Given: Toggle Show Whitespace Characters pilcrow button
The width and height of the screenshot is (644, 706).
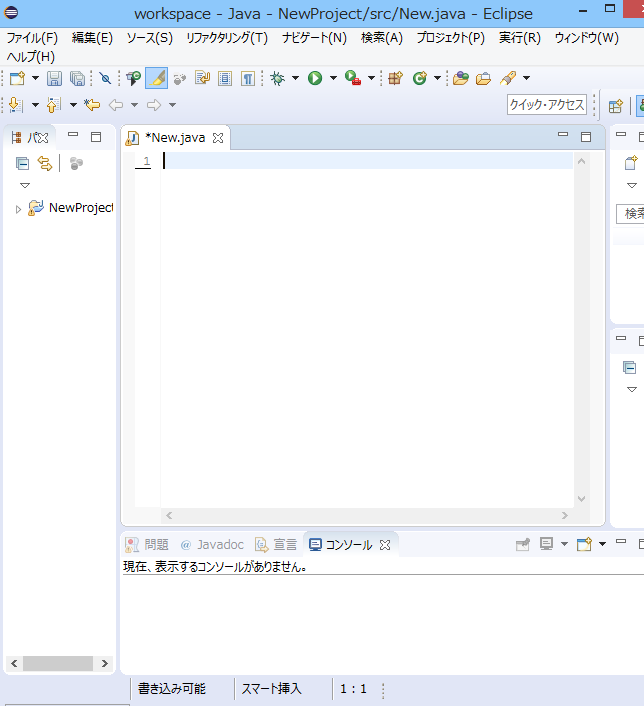Looking at the screenshot, I should 246,78.
